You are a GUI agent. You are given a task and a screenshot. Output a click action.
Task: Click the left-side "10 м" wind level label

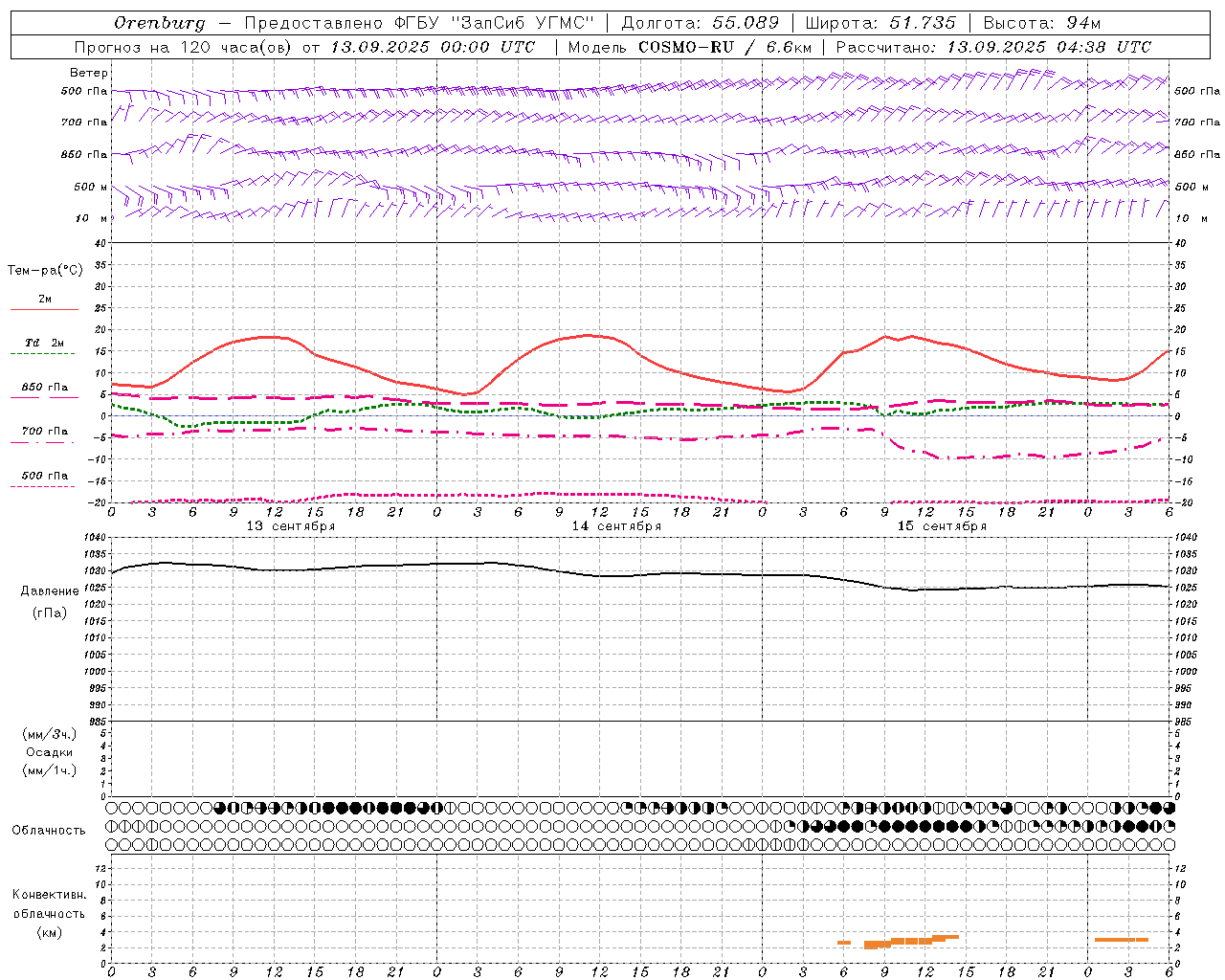point(92,218)
